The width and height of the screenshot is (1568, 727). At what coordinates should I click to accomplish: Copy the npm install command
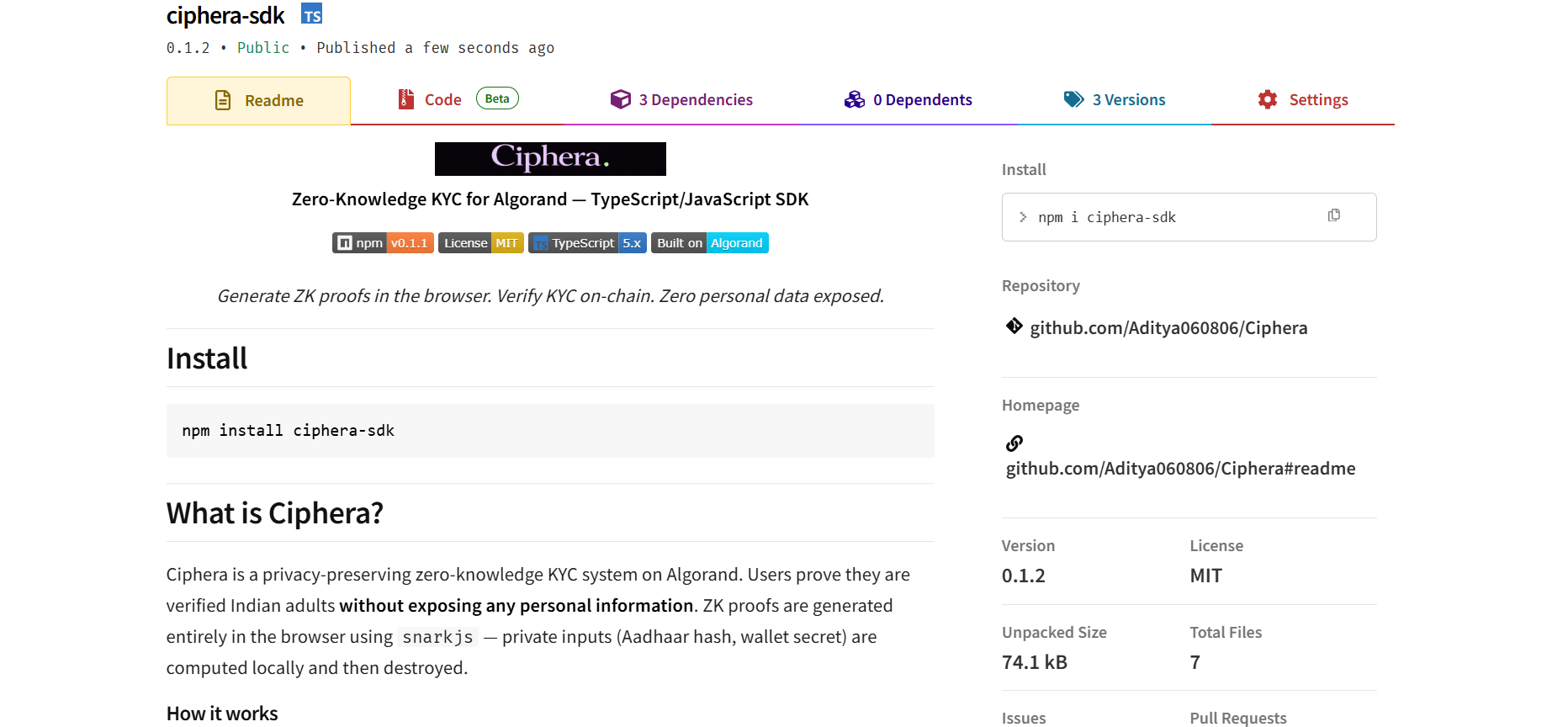[1334, 215]
